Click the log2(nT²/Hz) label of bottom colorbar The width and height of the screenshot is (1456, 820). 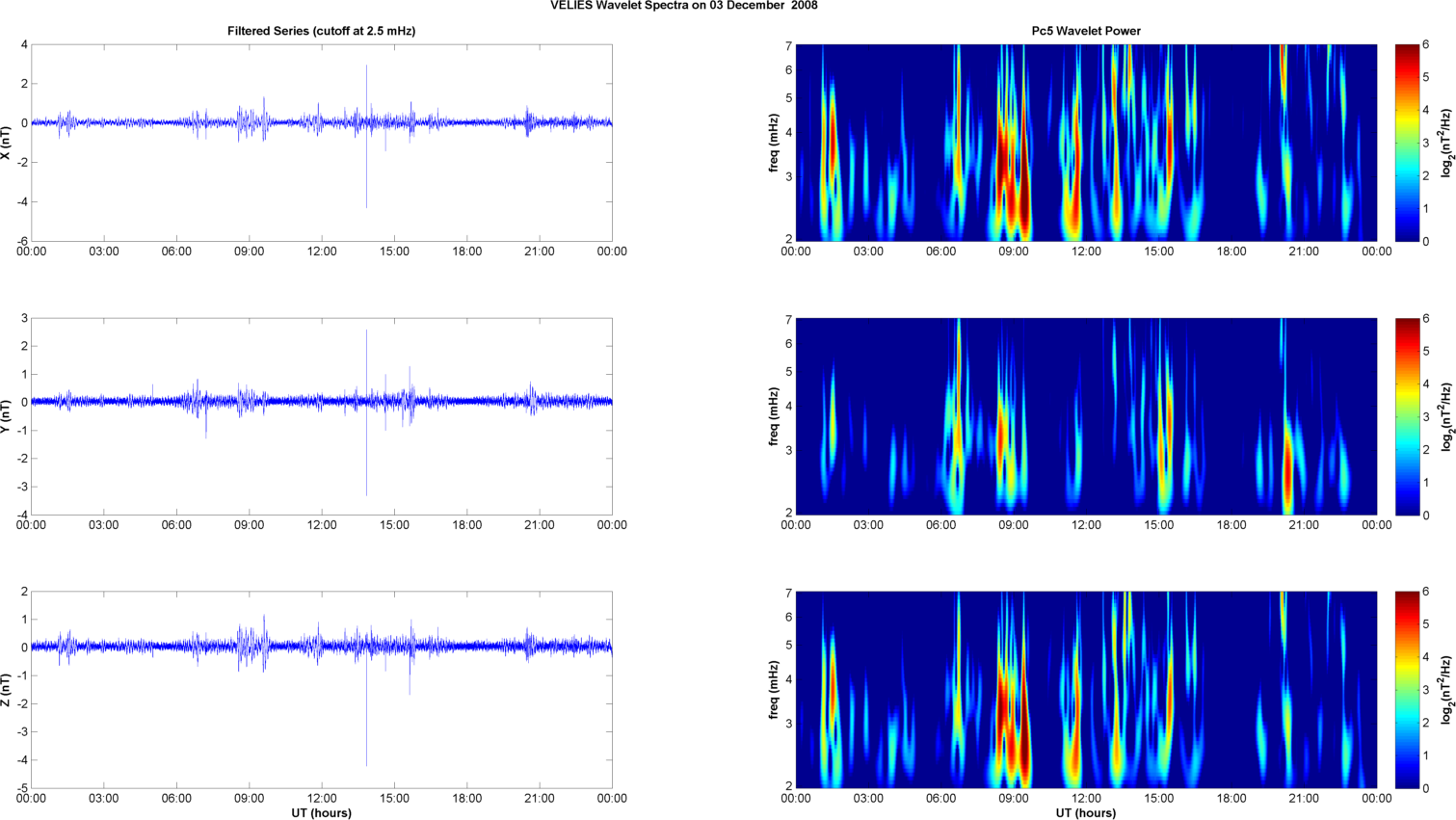(1446, 690)
